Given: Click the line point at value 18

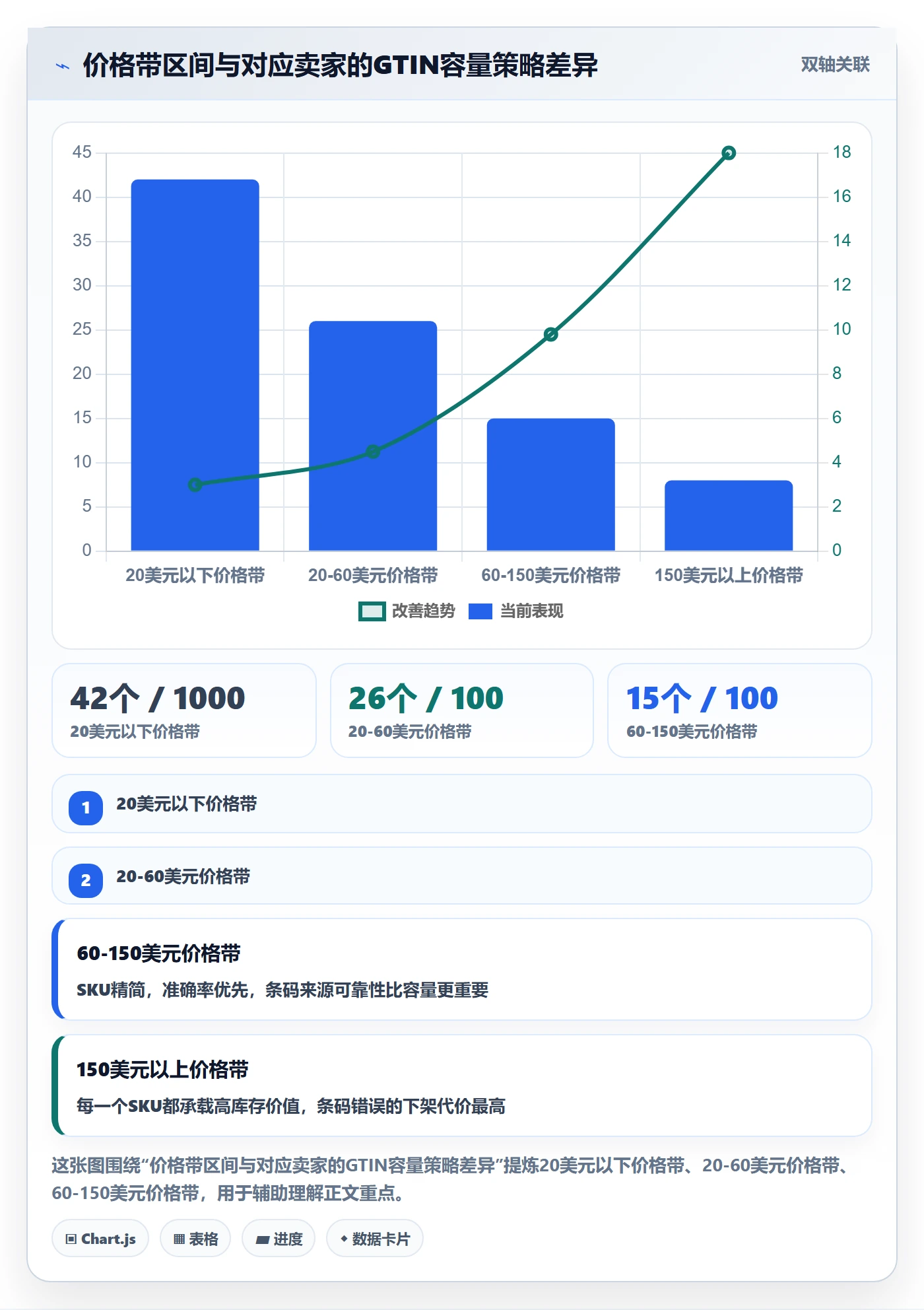Looking at the screenshot, I should tap(729, 153).
